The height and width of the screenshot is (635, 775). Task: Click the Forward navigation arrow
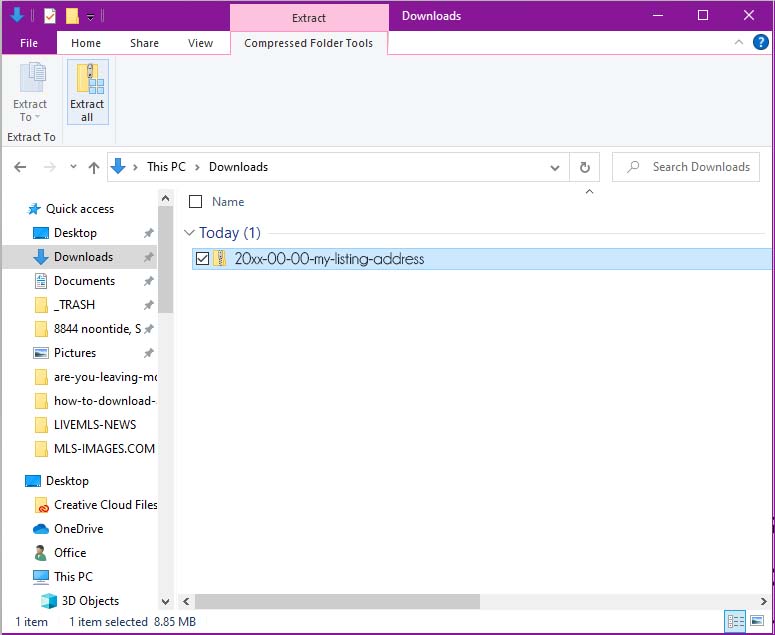point(49,167)
